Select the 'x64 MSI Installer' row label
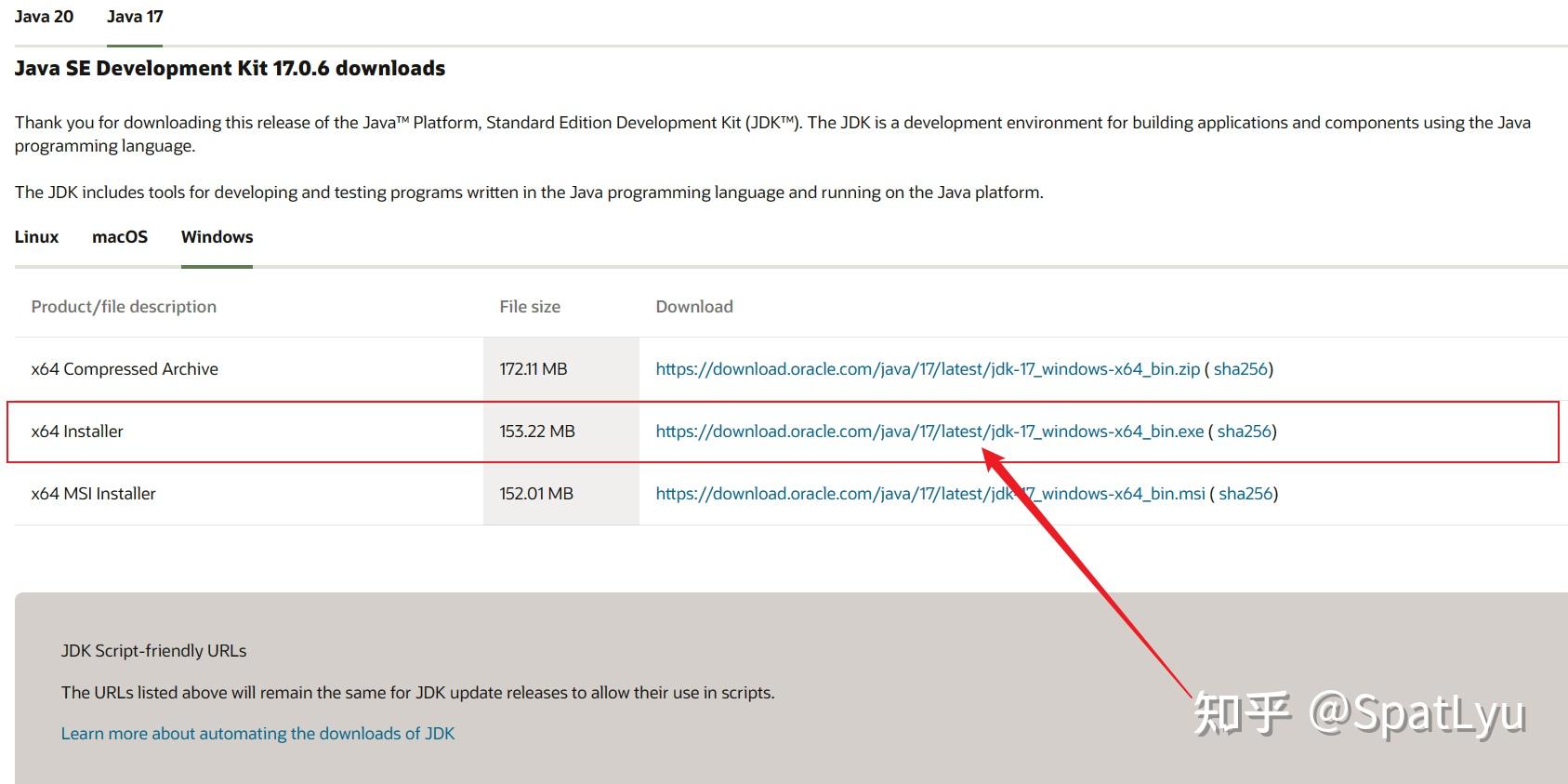Screen dimensions: 1568x784 (93, 494)
